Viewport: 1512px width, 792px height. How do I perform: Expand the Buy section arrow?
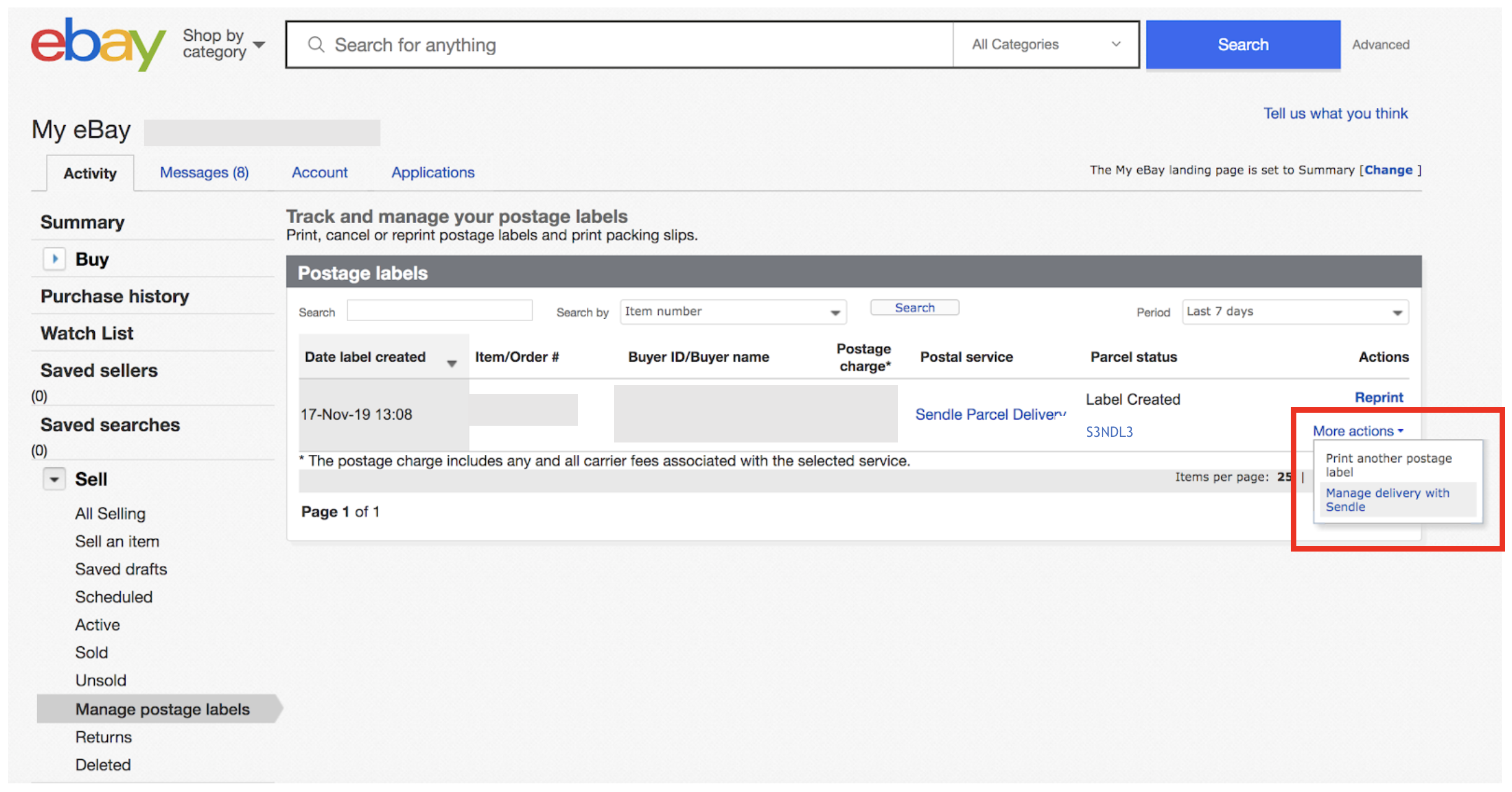[x=55, y=259]
